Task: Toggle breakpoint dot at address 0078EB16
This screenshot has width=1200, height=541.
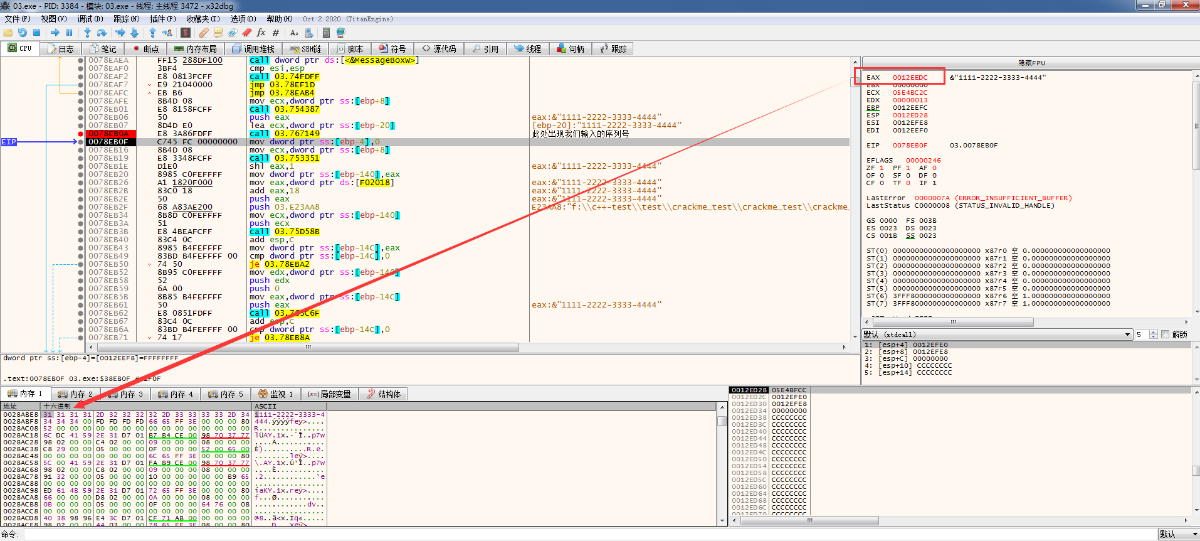Action: pos(81,150)
